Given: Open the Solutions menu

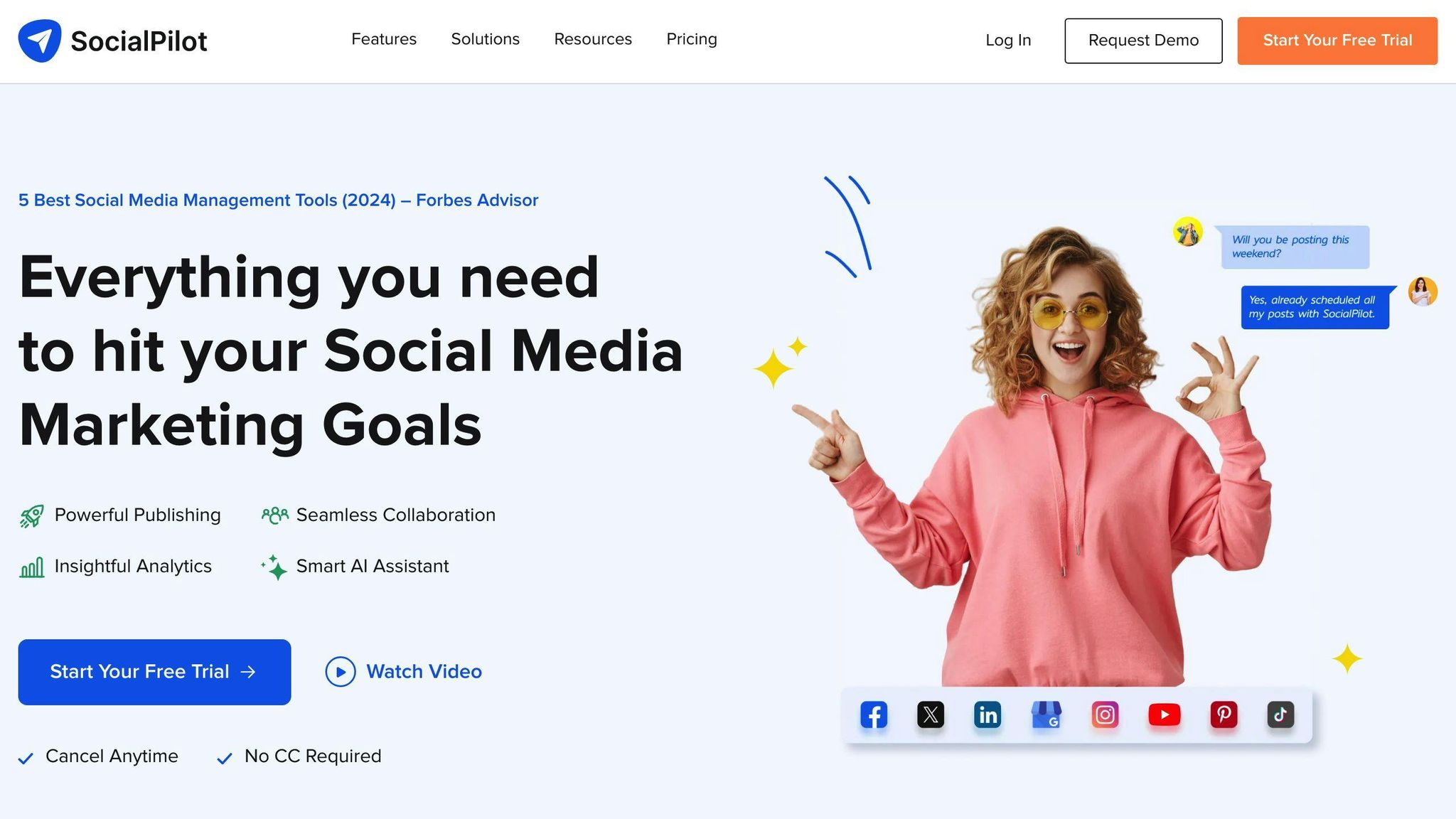Looking at the screenshot, I should point(486,39).
